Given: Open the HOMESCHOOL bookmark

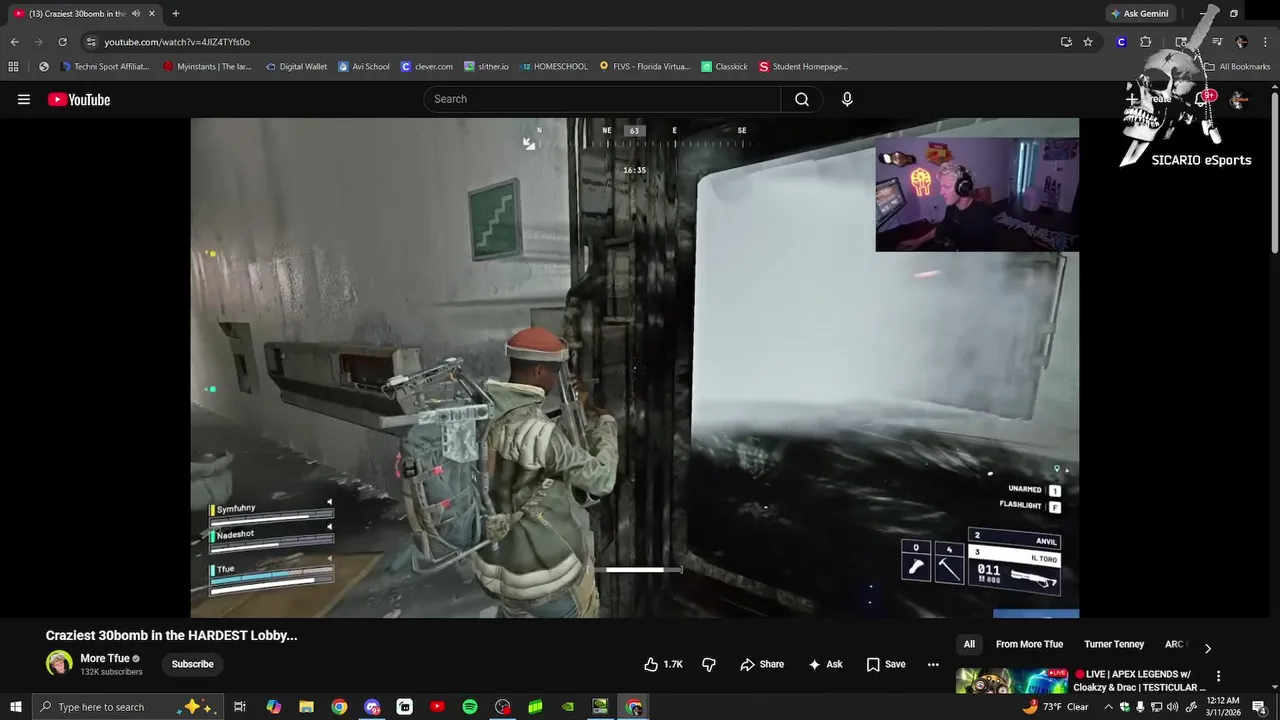Looking at the screenshot, I should point(554,67).
